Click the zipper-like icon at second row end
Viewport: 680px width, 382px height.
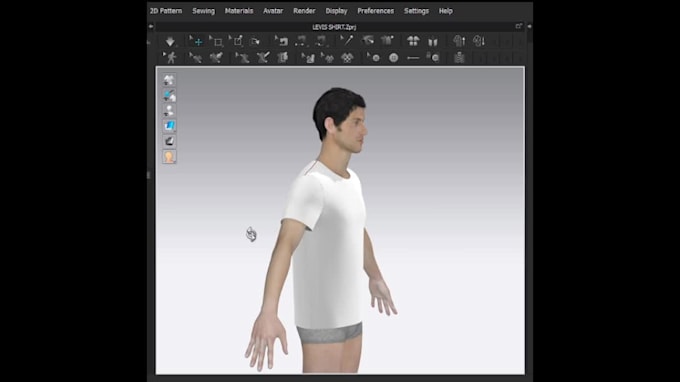coord(459,57)
